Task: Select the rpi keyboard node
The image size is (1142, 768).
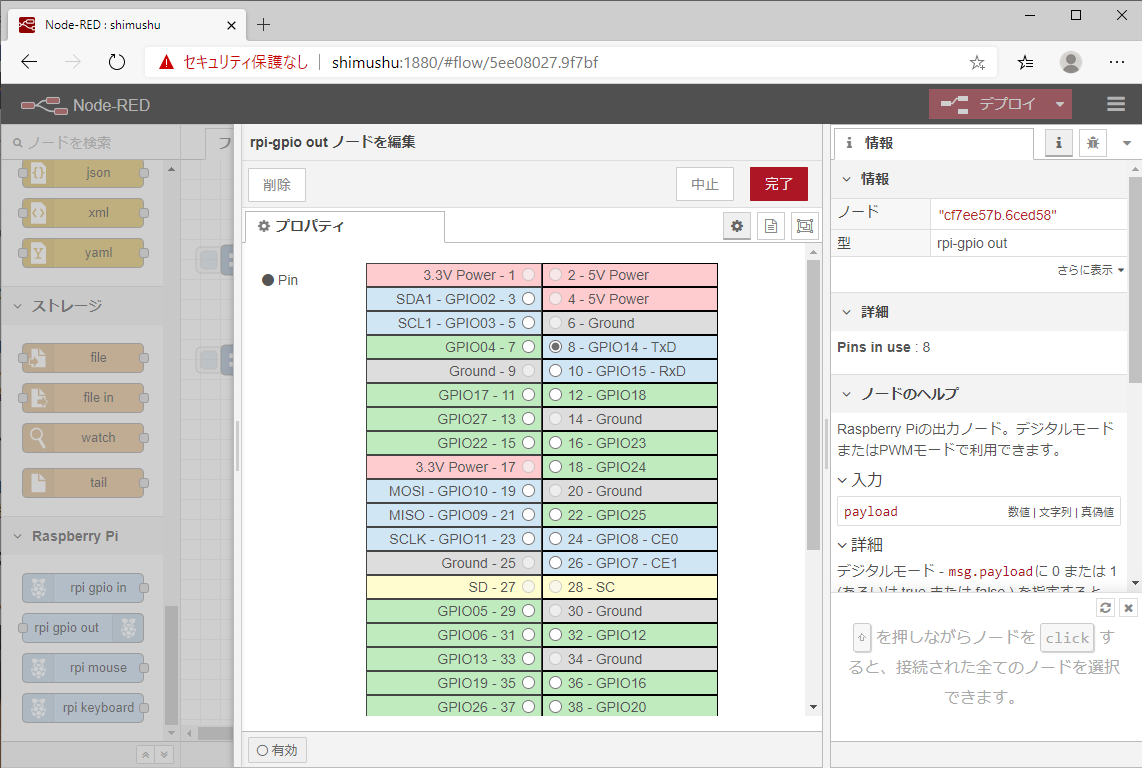Action: point(83,708)
